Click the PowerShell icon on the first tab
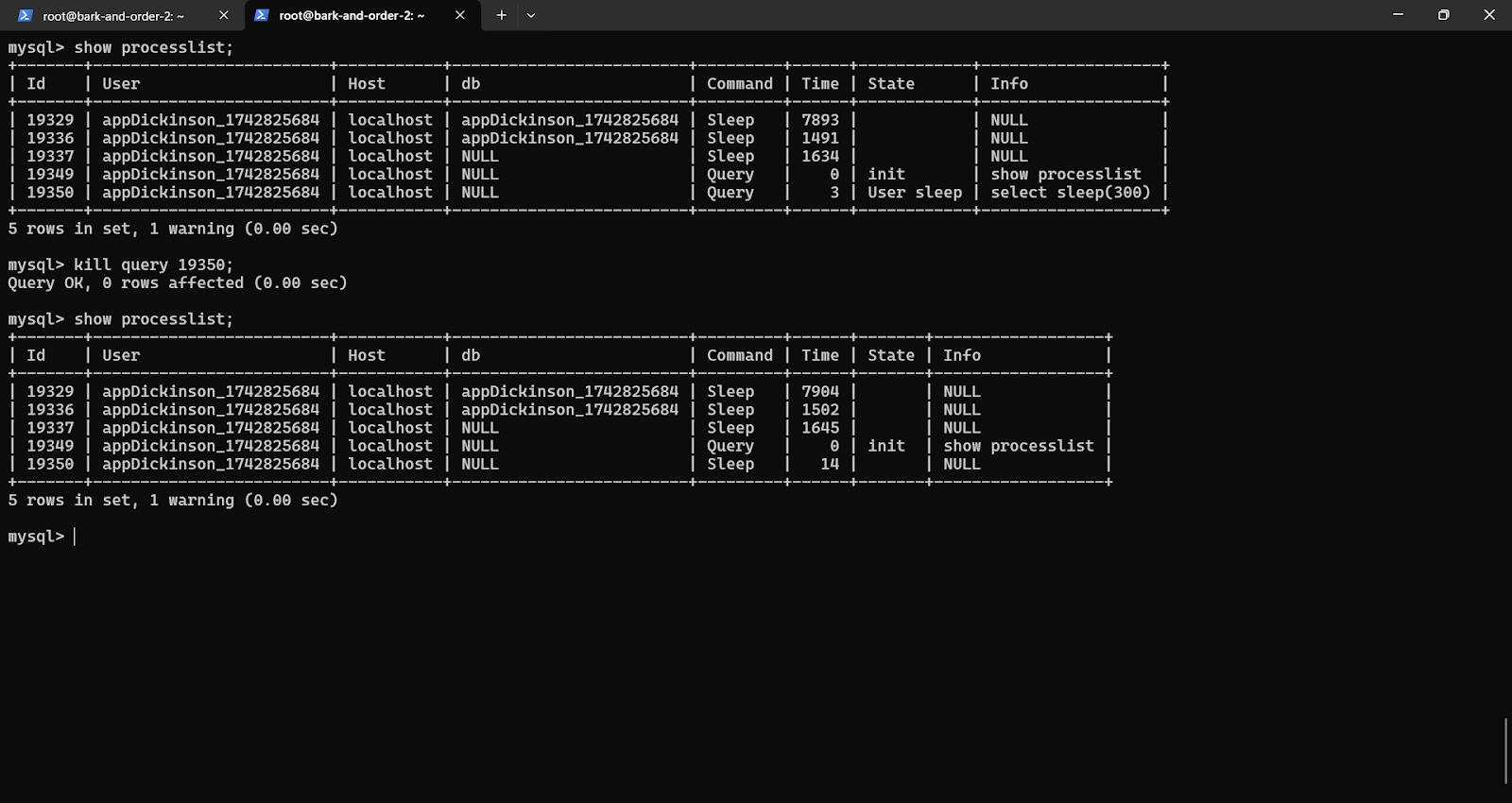This screenshot has height=803, width=1512. tap(26, 15)
